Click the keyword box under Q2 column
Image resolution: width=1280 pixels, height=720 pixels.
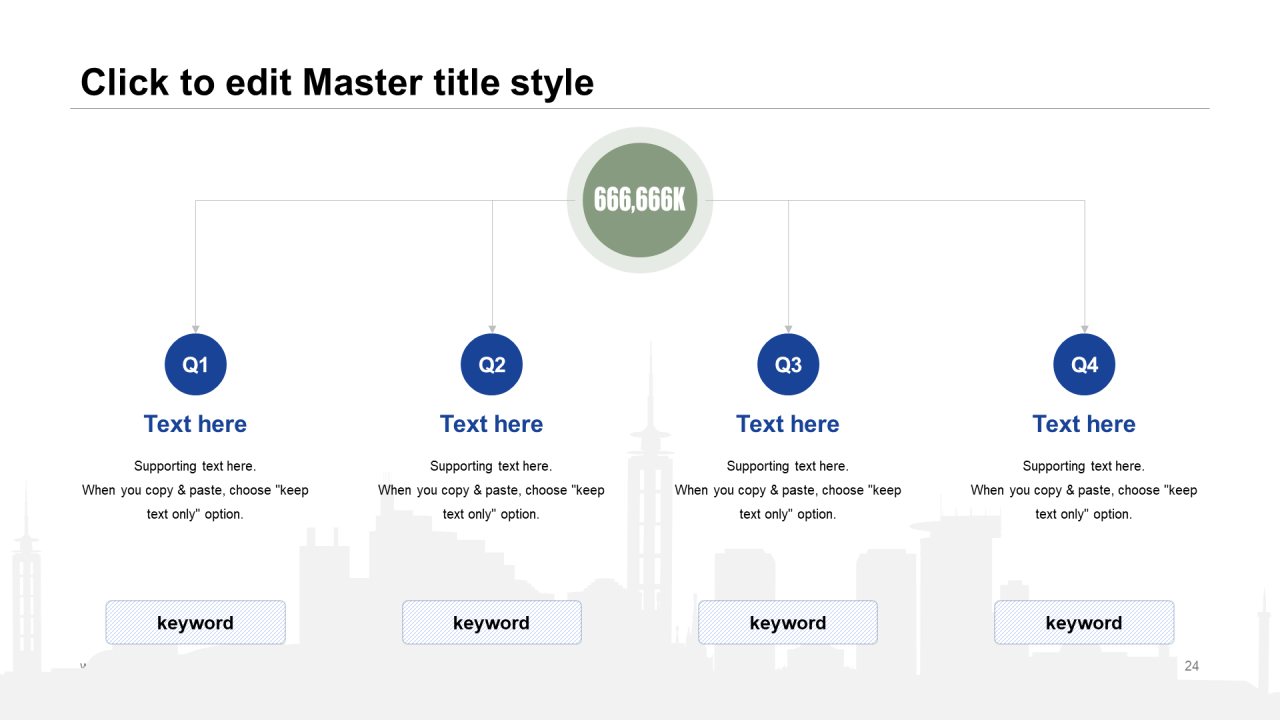pos(491,623)
